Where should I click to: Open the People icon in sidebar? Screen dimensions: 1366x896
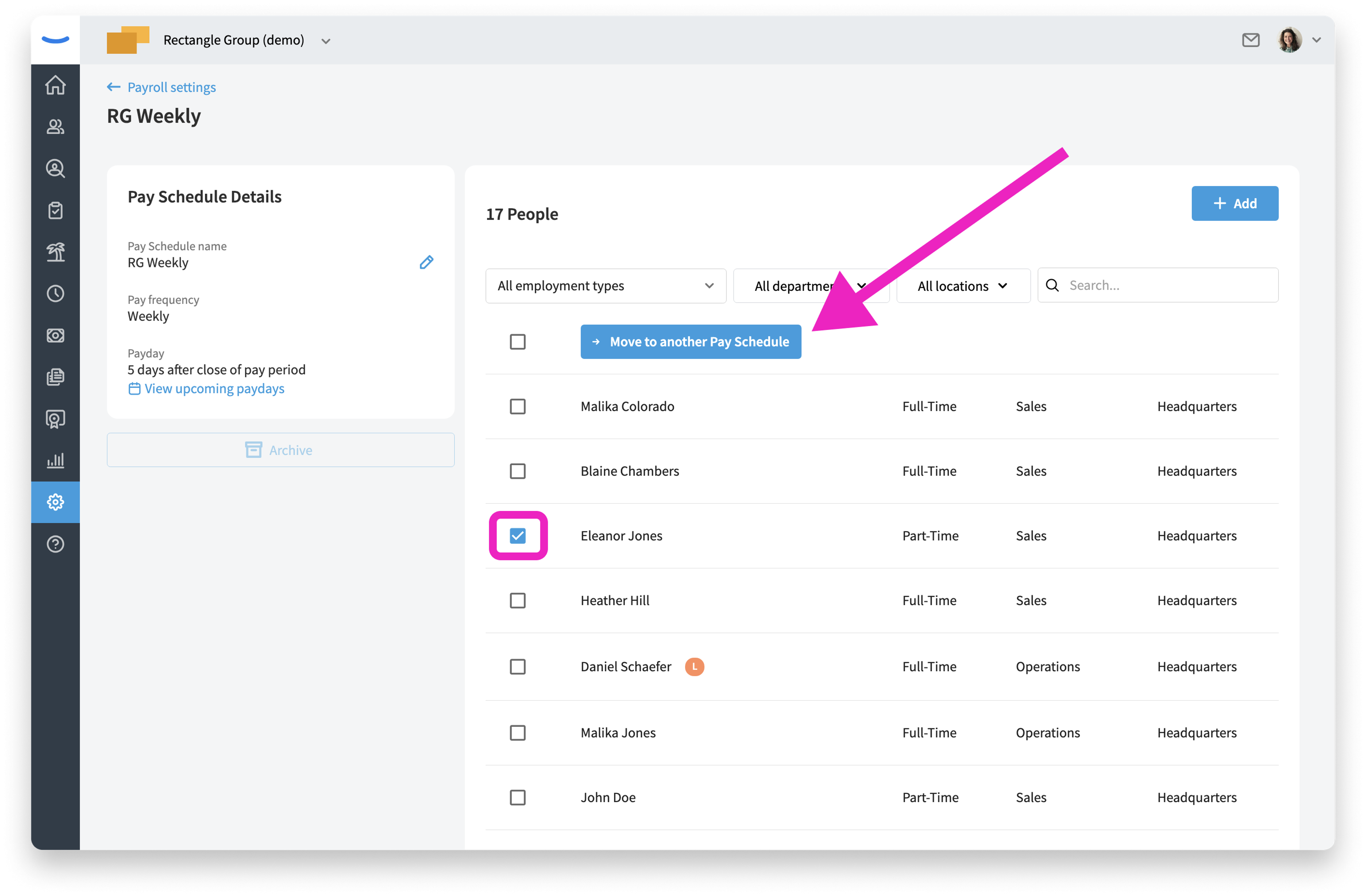pyautogui.click(x=55, y=127)
